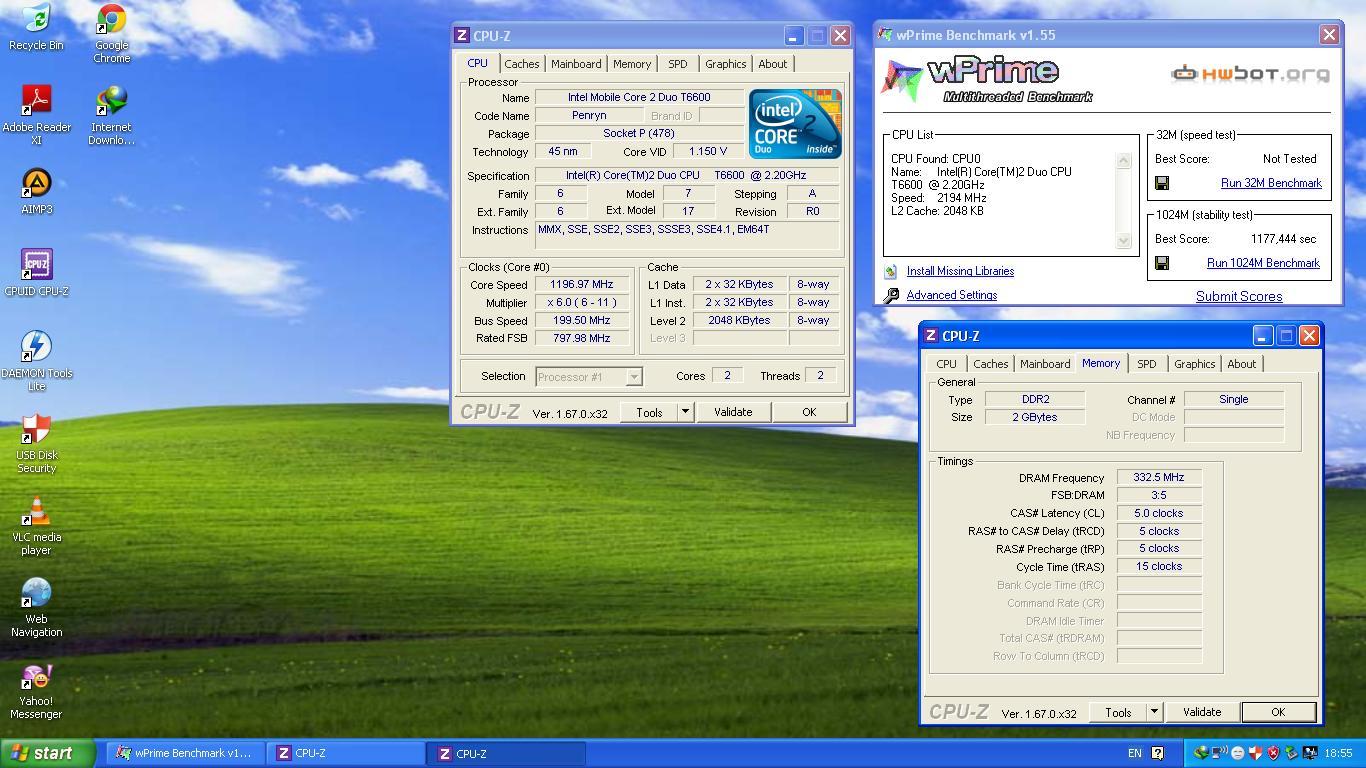Open Internet Download Manager desktop icon

click(112, 115)
